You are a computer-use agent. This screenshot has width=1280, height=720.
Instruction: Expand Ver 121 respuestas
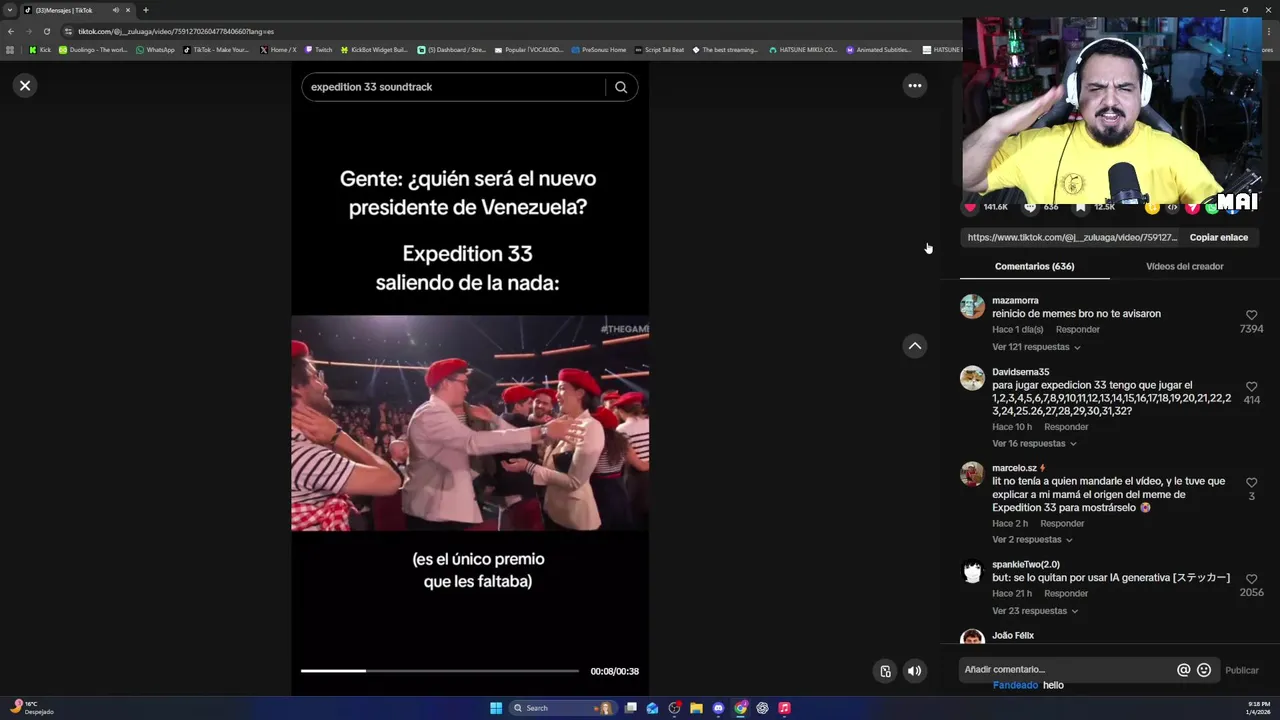coord(1036,347)
